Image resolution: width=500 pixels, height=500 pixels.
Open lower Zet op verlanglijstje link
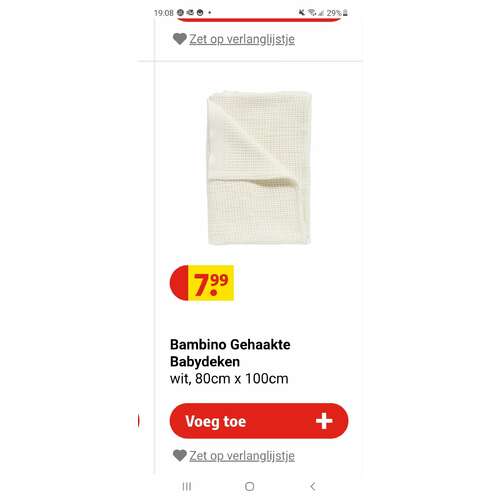[x=242, y=456]
